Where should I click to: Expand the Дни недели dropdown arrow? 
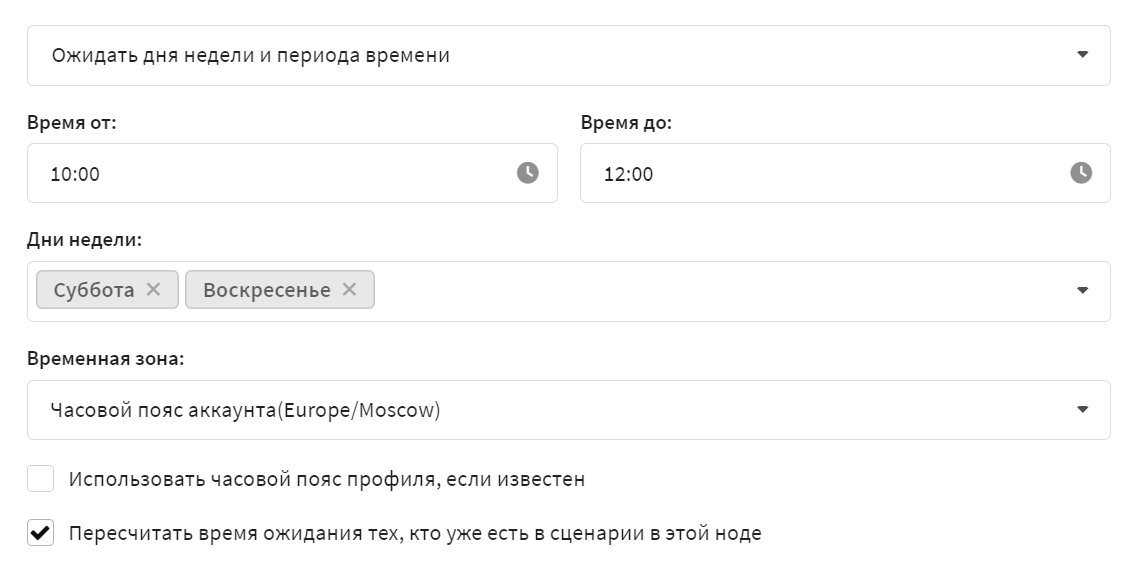[x=1082, y=291]
